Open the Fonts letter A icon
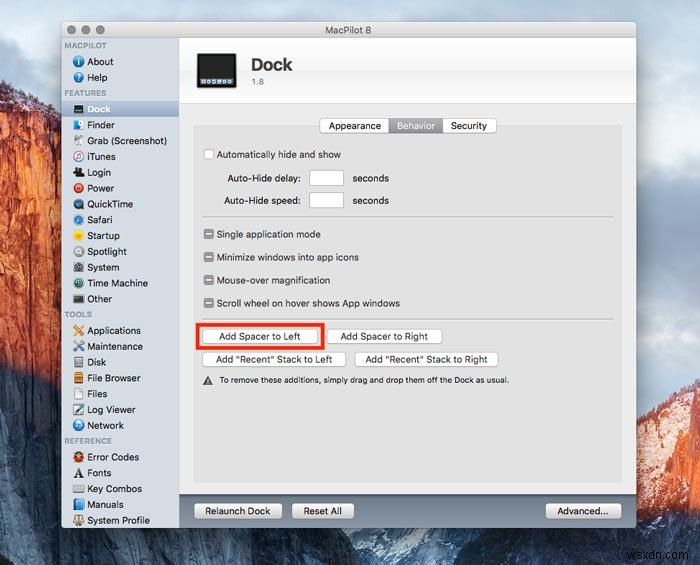Screen dimensions: 700x565 pyautogui.click(x=79, y=473)
